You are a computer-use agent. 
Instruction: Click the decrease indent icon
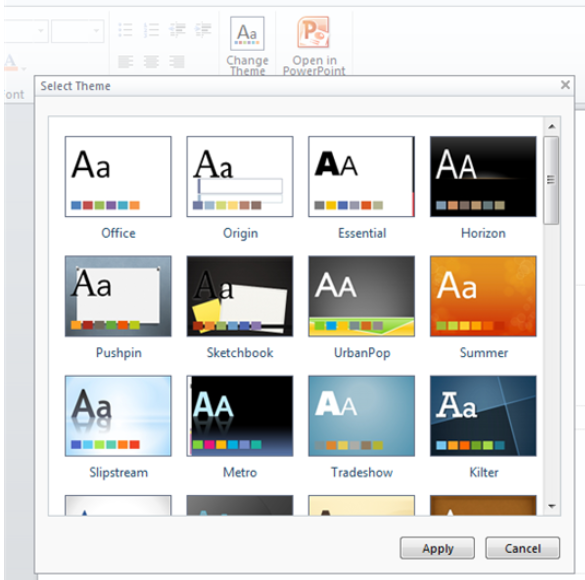click(x=177, y=30)
